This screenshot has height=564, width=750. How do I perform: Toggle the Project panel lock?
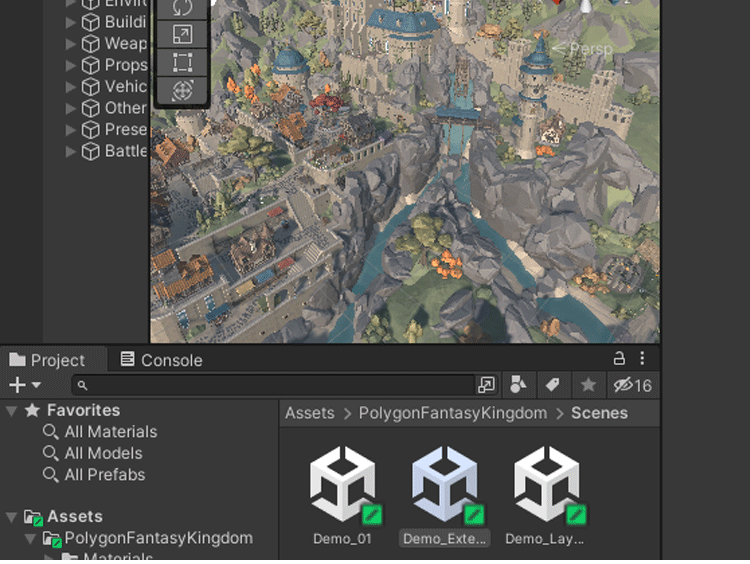tap(619, 358)
